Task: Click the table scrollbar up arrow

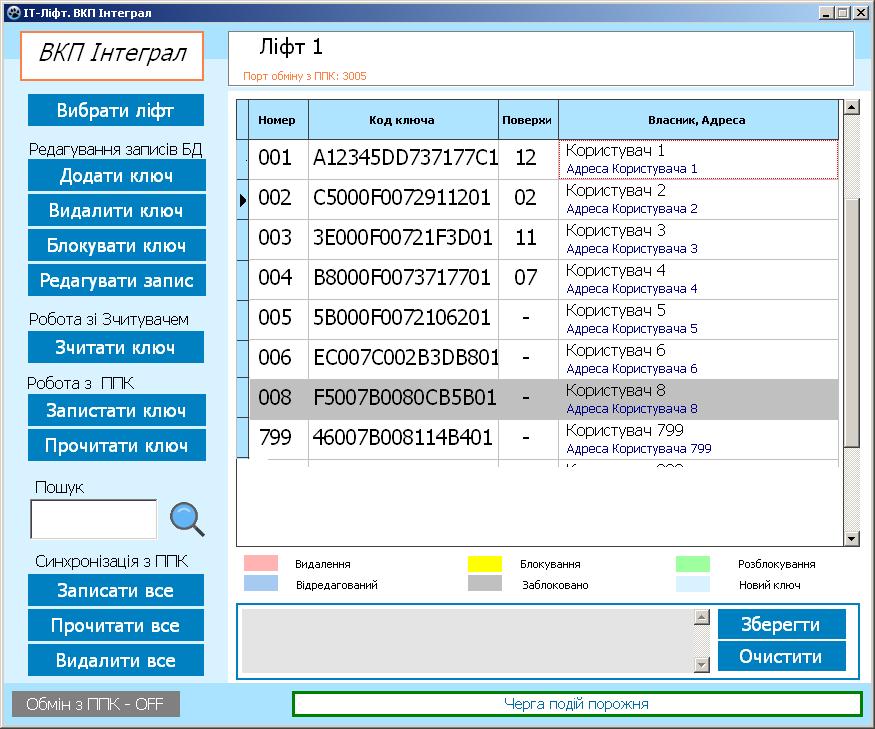Action: point(852,107)
